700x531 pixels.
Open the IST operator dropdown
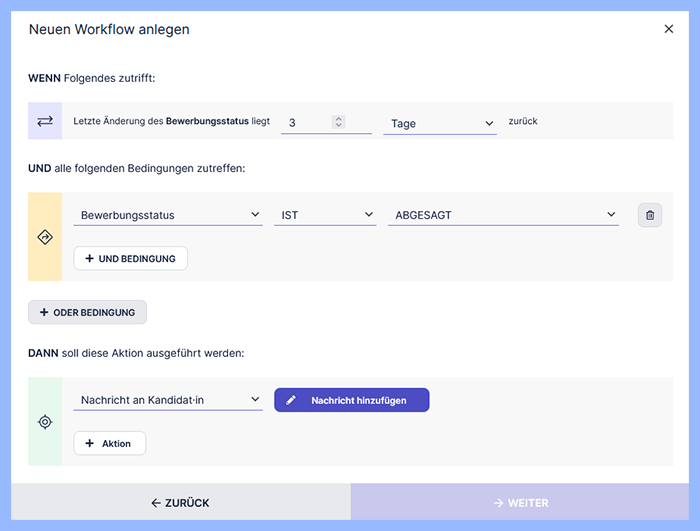pos(325,215)
